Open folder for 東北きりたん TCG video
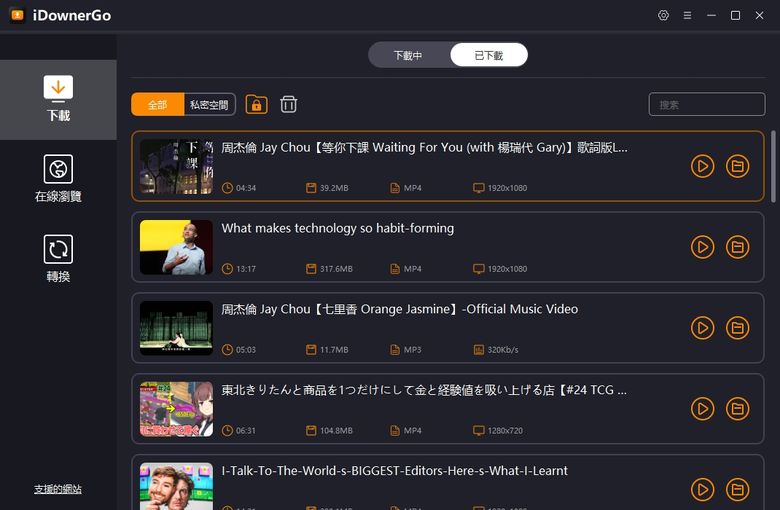The height and width of the screenshot is (510, 780). [737, 408]
